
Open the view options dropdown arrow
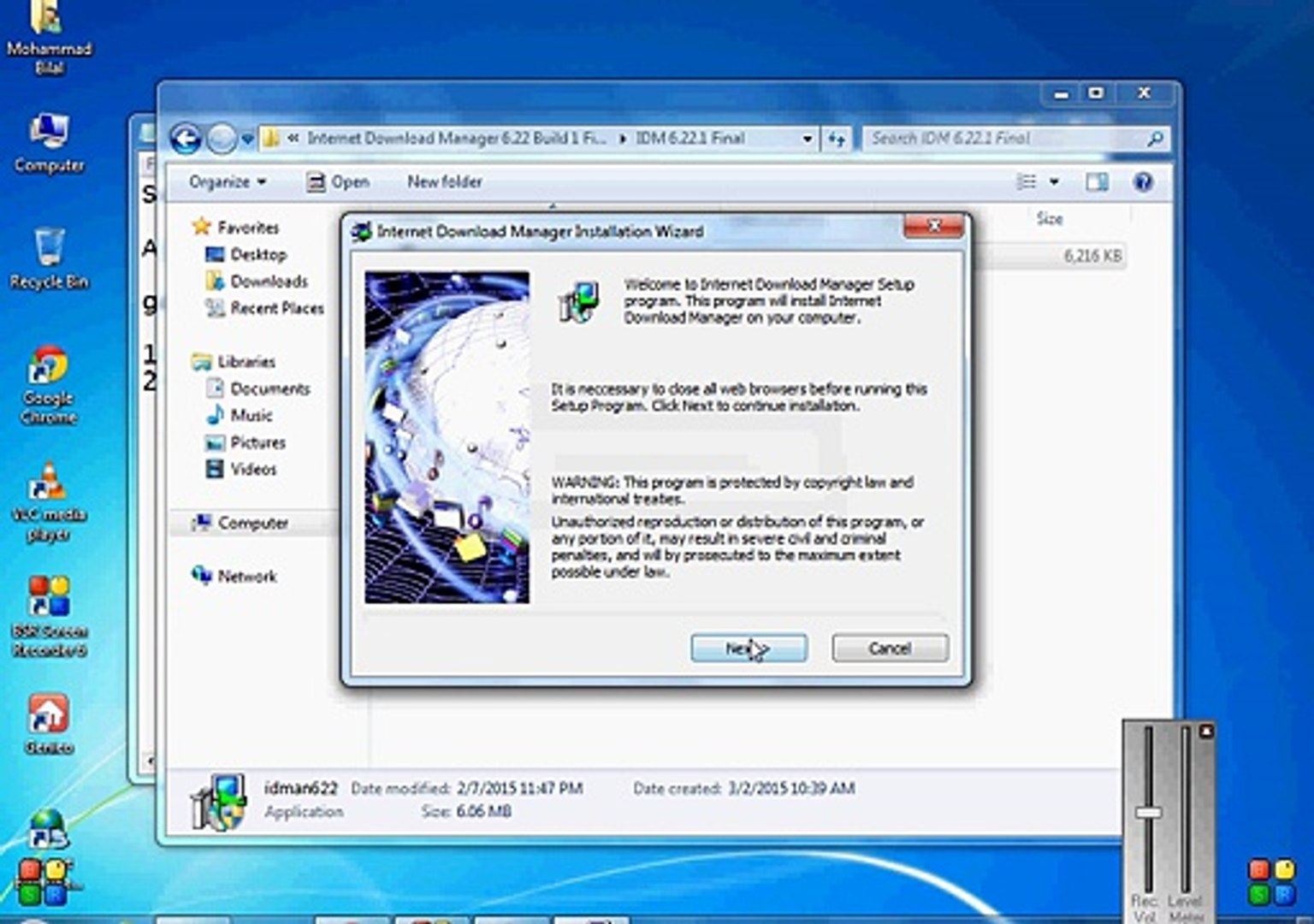1054,181
